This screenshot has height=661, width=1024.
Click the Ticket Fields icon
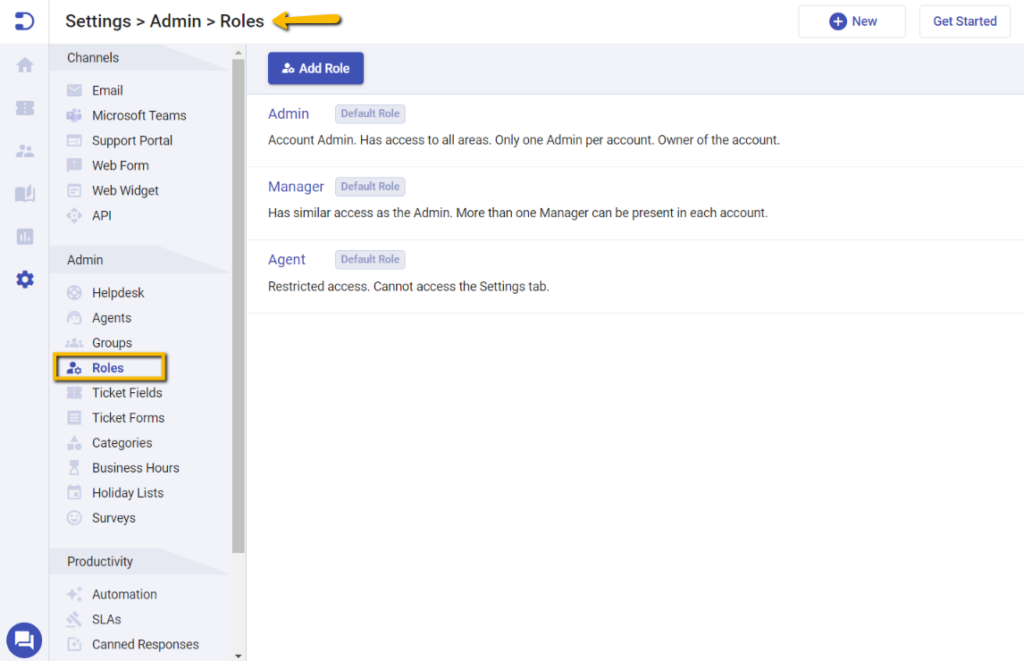[x=74, y=393]
